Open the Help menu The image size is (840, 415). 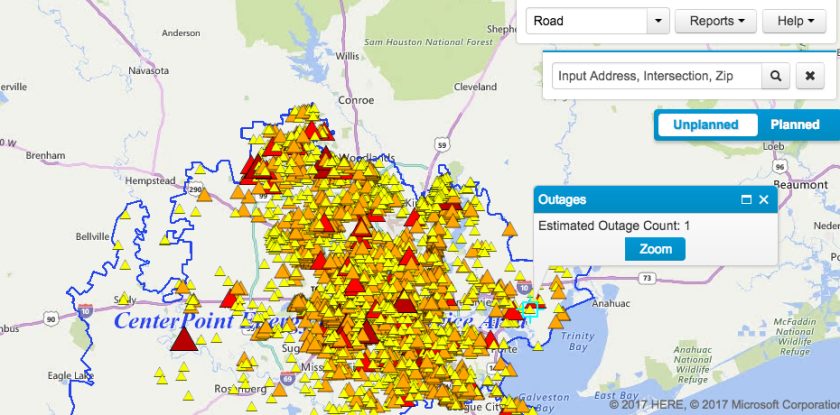point(795,21)
